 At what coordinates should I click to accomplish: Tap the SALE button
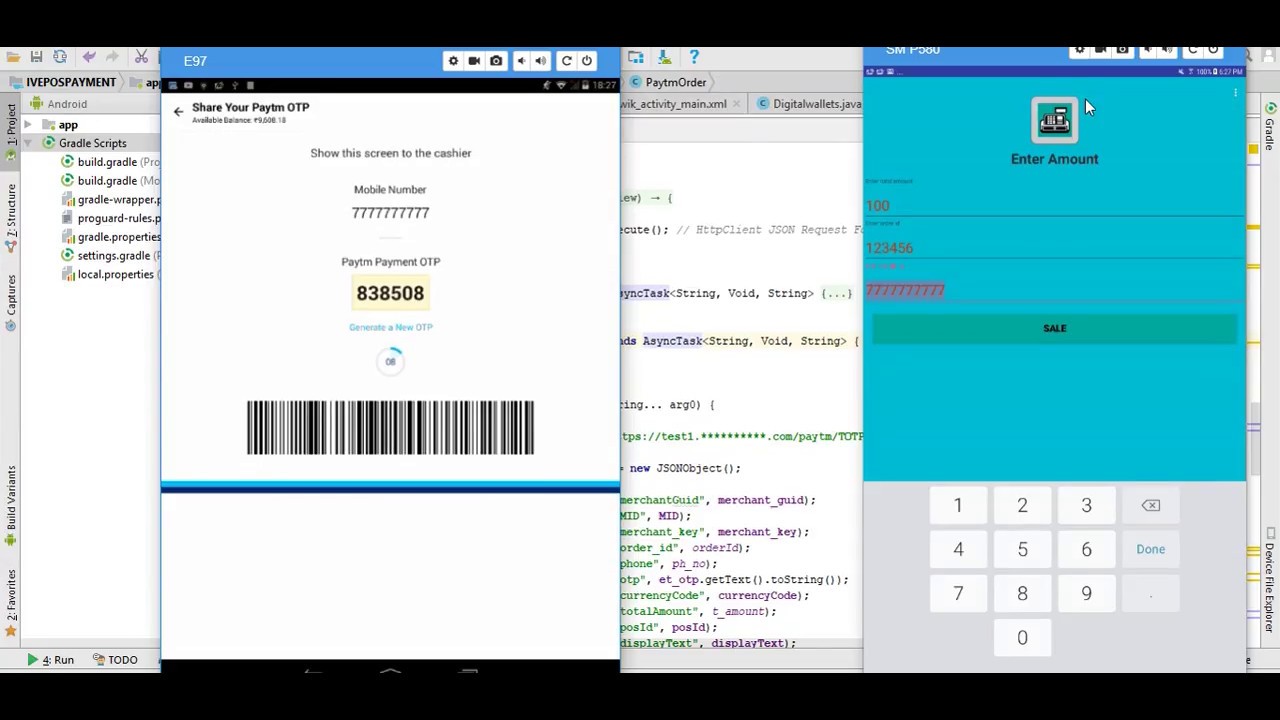[x=1054, y=328]
